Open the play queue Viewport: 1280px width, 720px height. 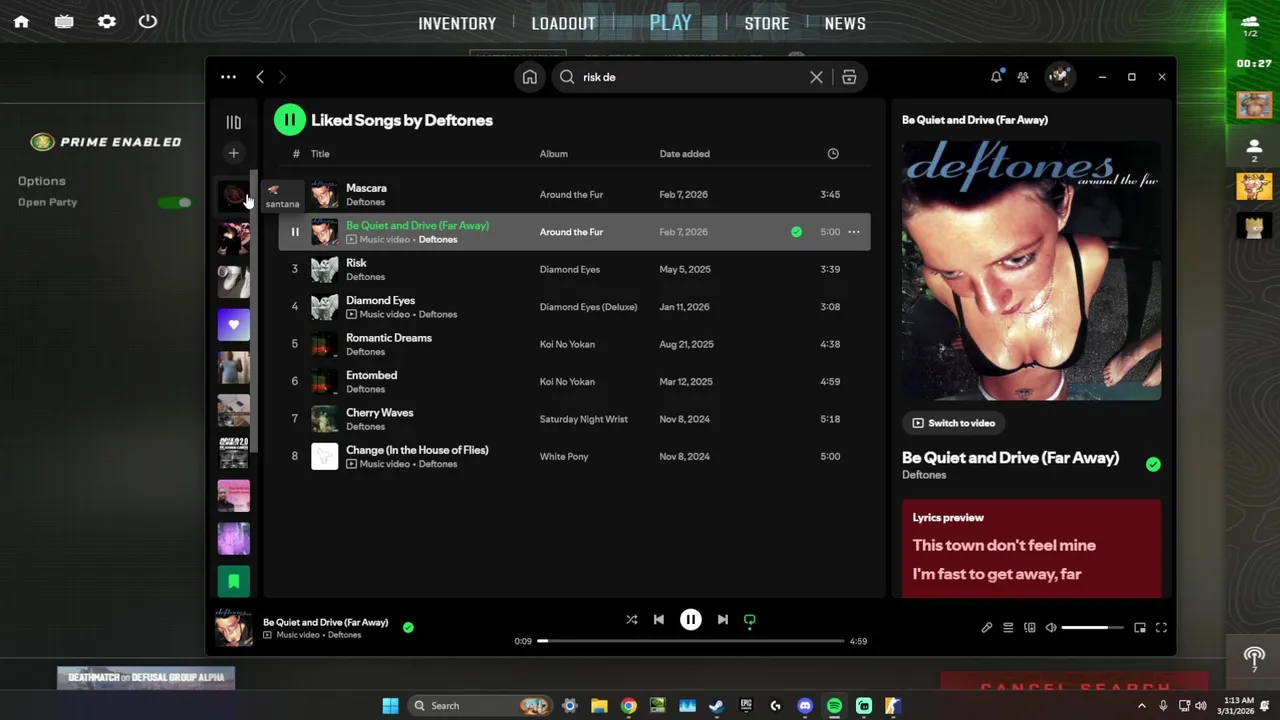tap(1008, 628)
